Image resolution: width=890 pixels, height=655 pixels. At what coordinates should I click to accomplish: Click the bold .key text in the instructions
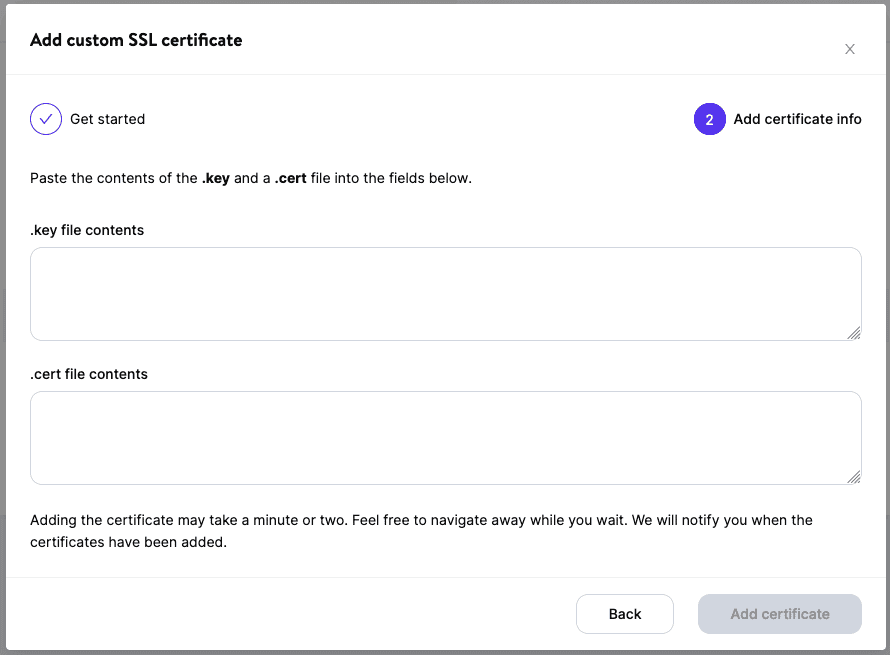click(x=216, y=178)
